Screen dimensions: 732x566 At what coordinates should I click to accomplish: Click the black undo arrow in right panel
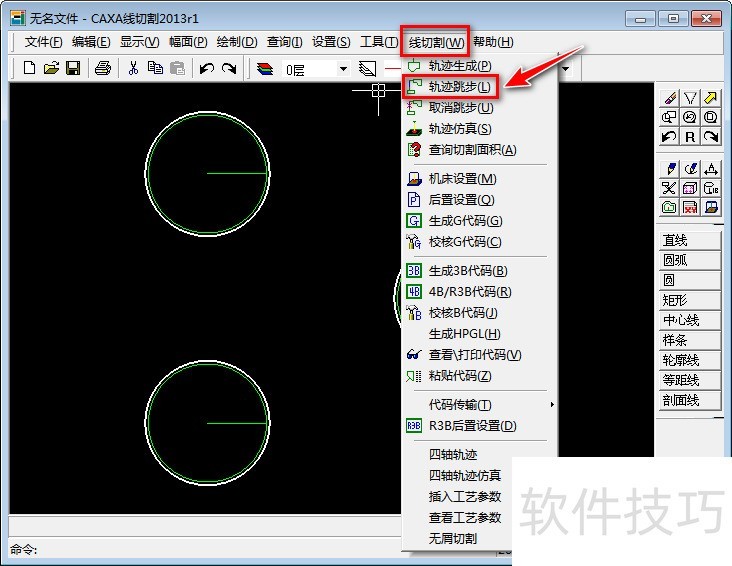[x=669, y=137]
